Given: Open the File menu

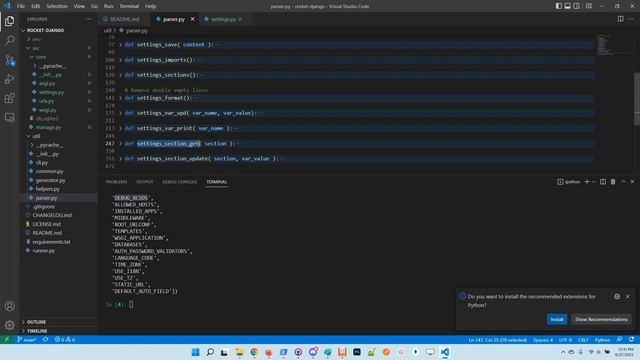Looking at the screenshot, I should [x=21, y=6].
